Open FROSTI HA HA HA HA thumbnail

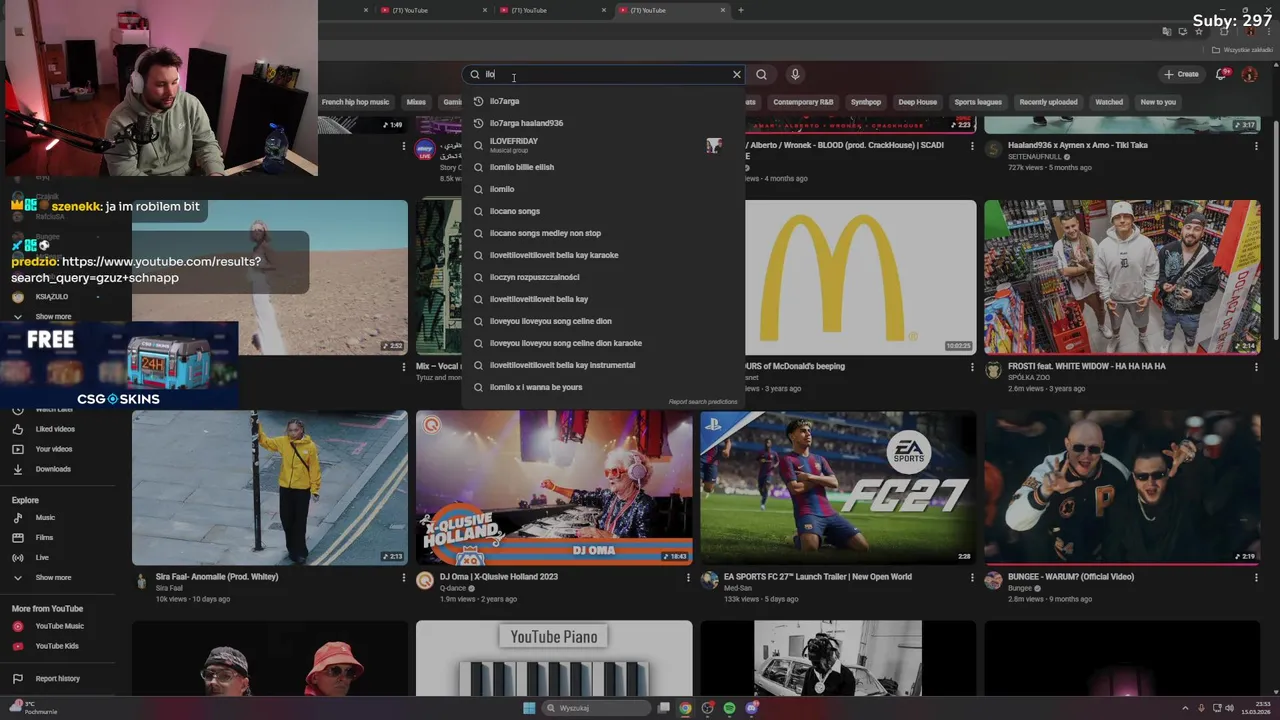1122,277
